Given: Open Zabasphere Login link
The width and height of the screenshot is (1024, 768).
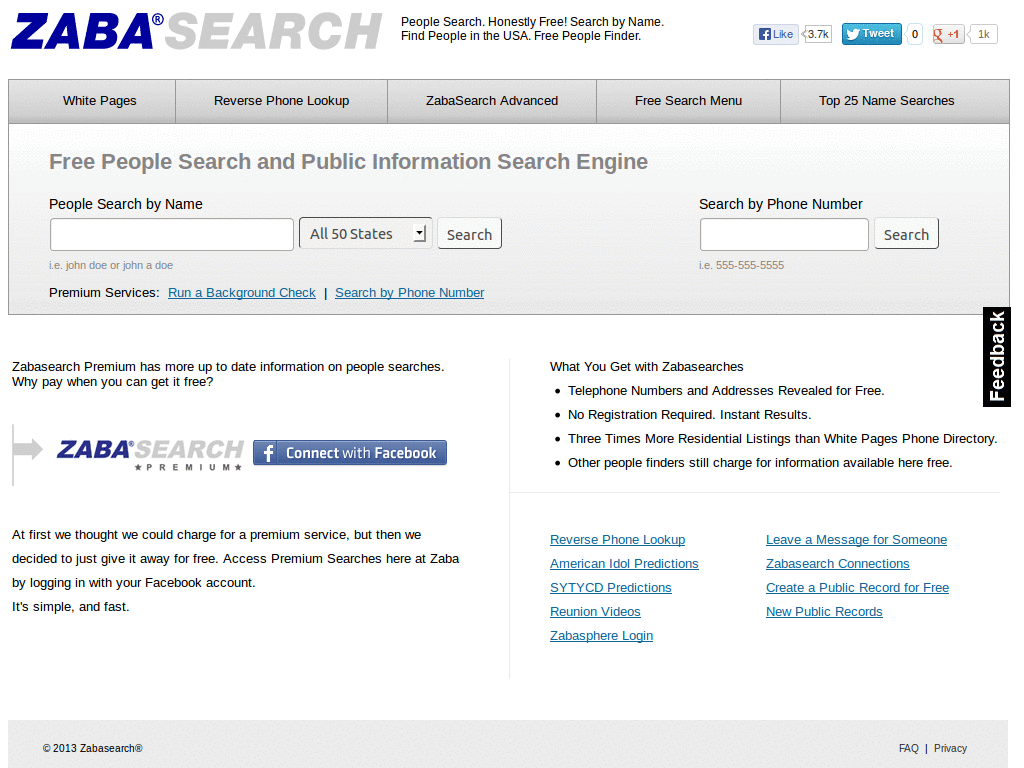Looking at the screenshot, I should 601,635.
